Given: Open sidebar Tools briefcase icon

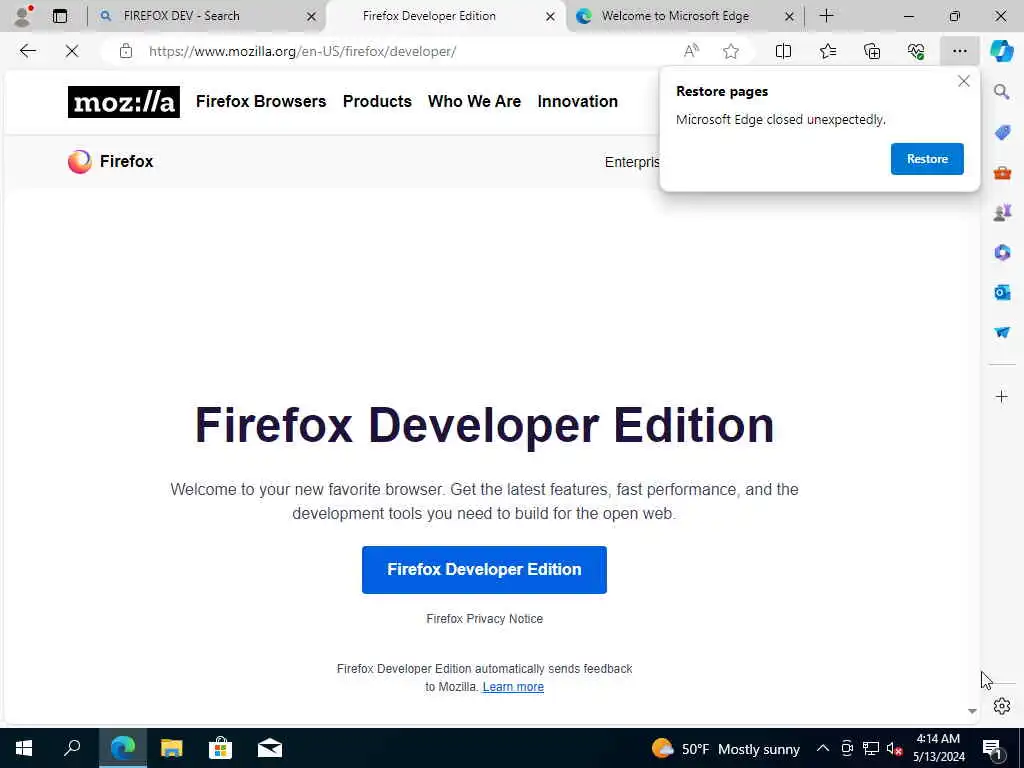Looking at the screenshot, I should (1002, 172).
